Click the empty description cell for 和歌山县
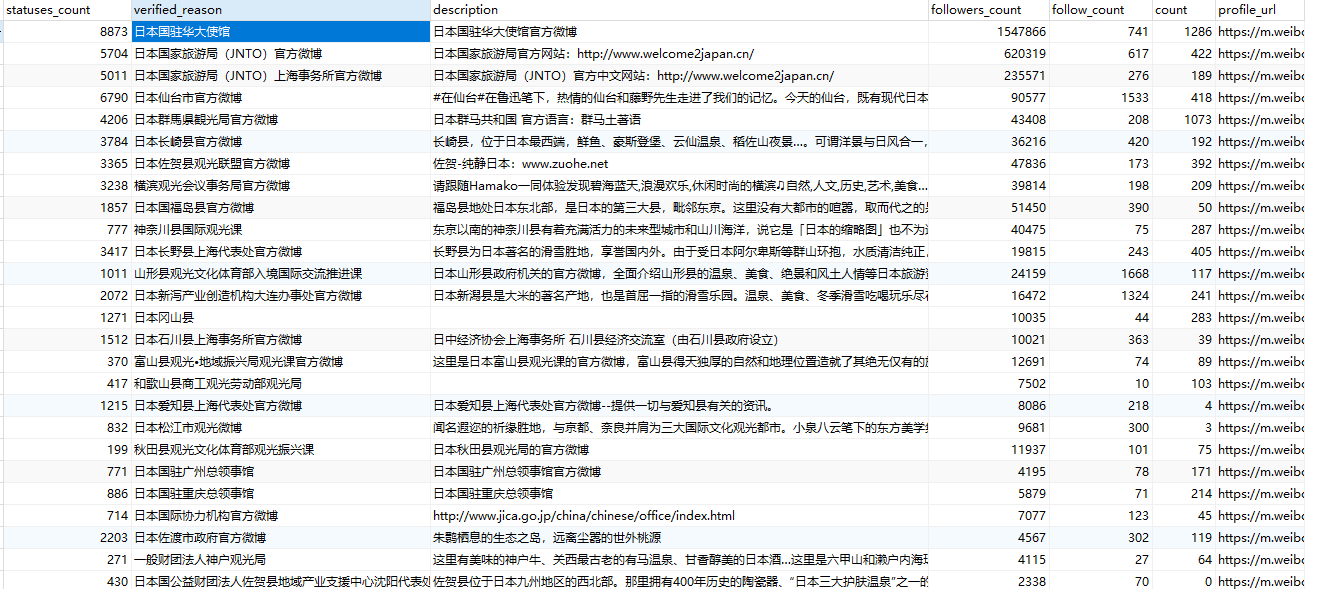This screenshot has width=1329, height=589. 678,384
